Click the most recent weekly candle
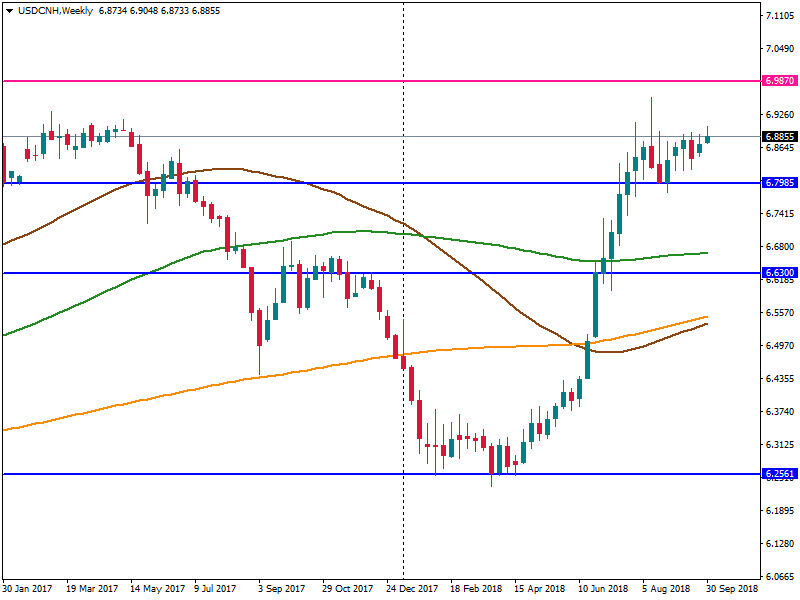This screenshot has width=800, height=600. point(708,137)
